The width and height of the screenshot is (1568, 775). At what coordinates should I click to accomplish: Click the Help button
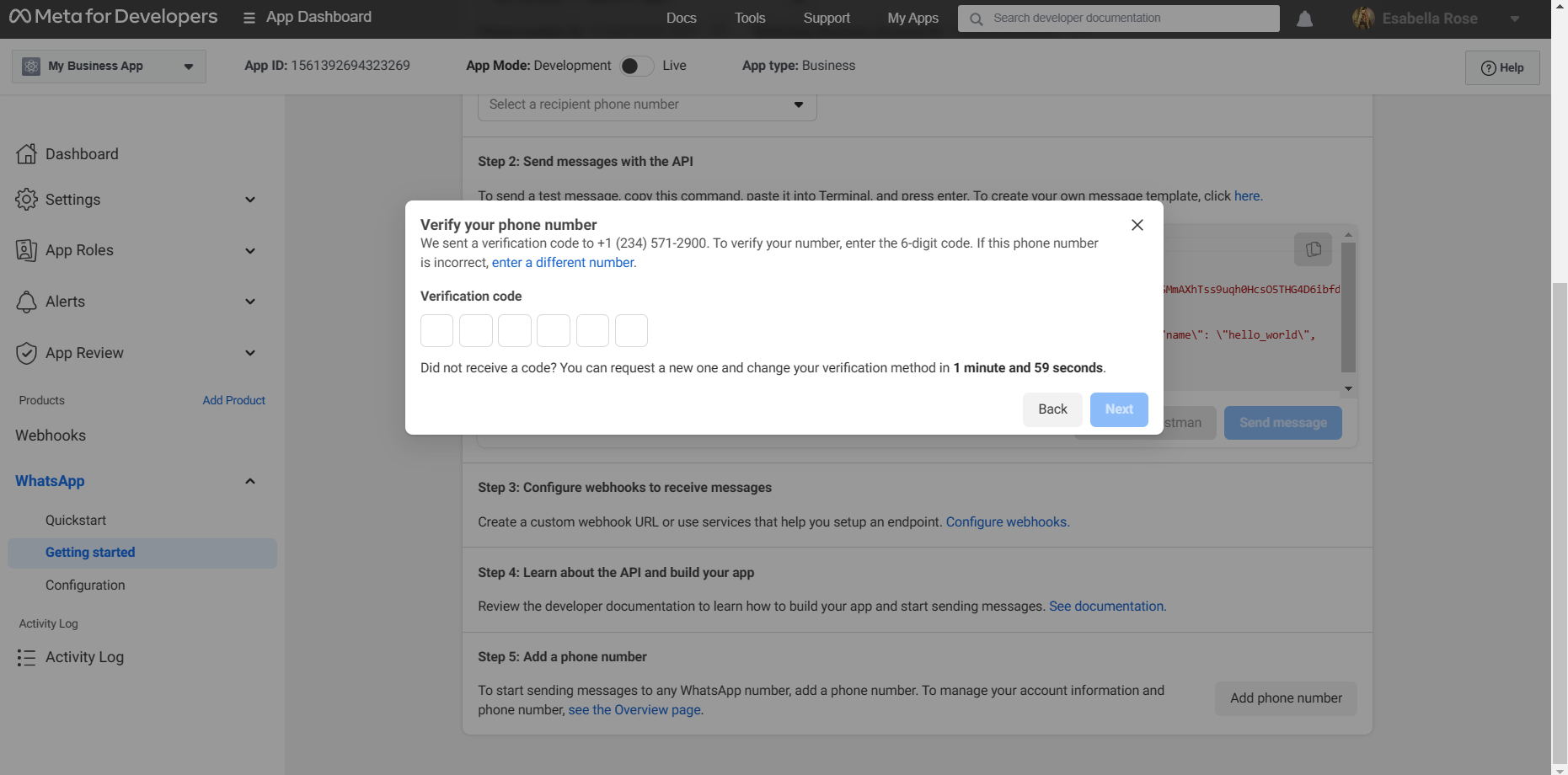pos(1502,67)
